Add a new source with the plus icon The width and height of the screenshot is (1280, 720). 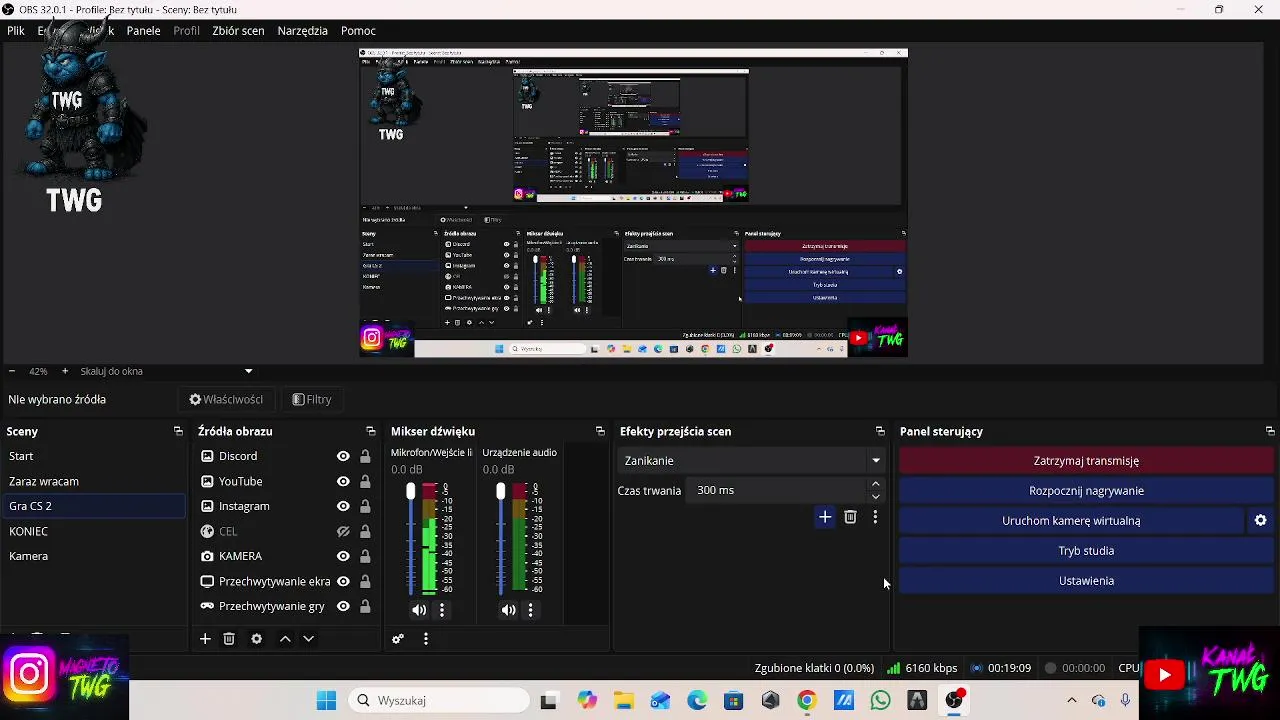[x=205, y=639]
